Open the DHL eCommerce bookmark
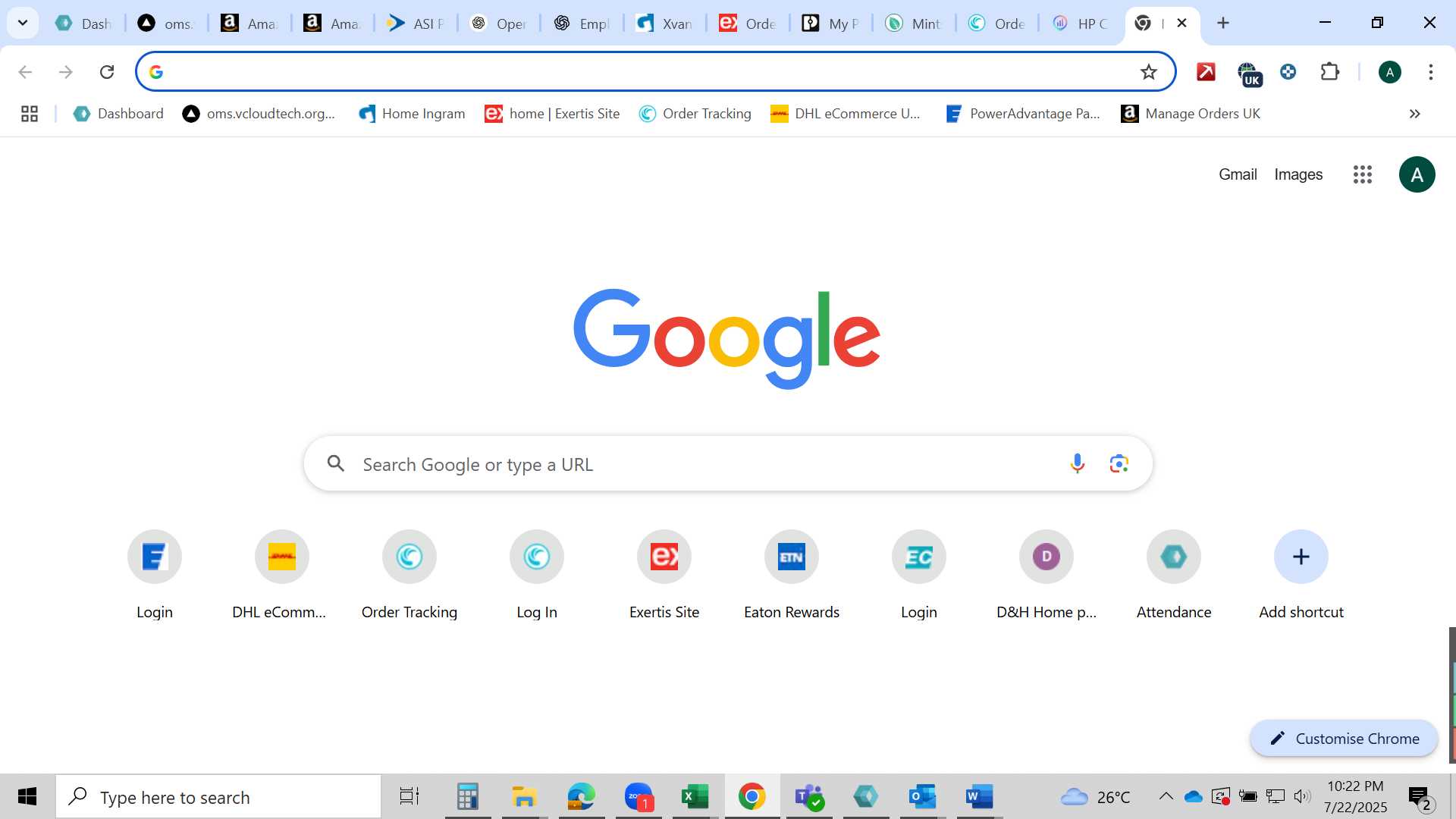1456x819 pixels. pos(845,114)
